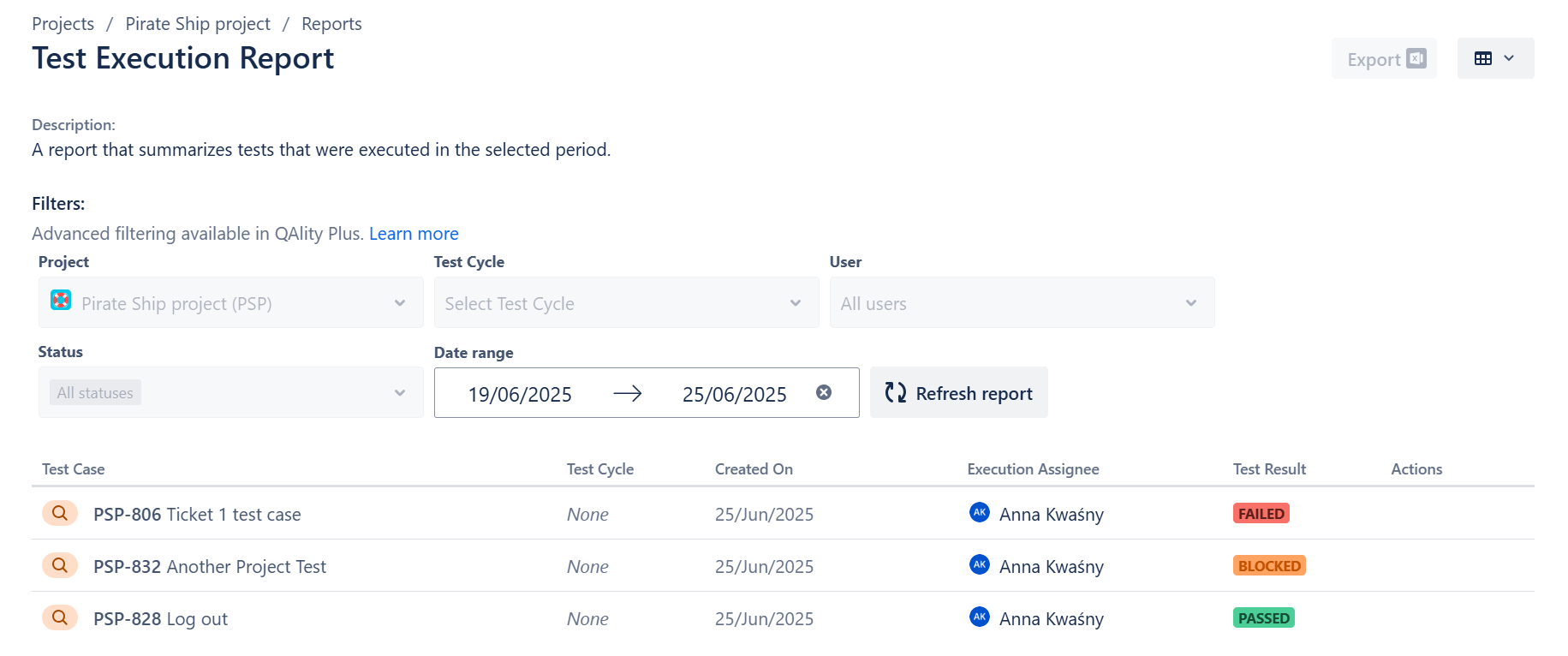Click Anna Kwaśny avatar in PSP-832 row
The width and height of the screenshot is (1568, 656).
click(980, 564)
